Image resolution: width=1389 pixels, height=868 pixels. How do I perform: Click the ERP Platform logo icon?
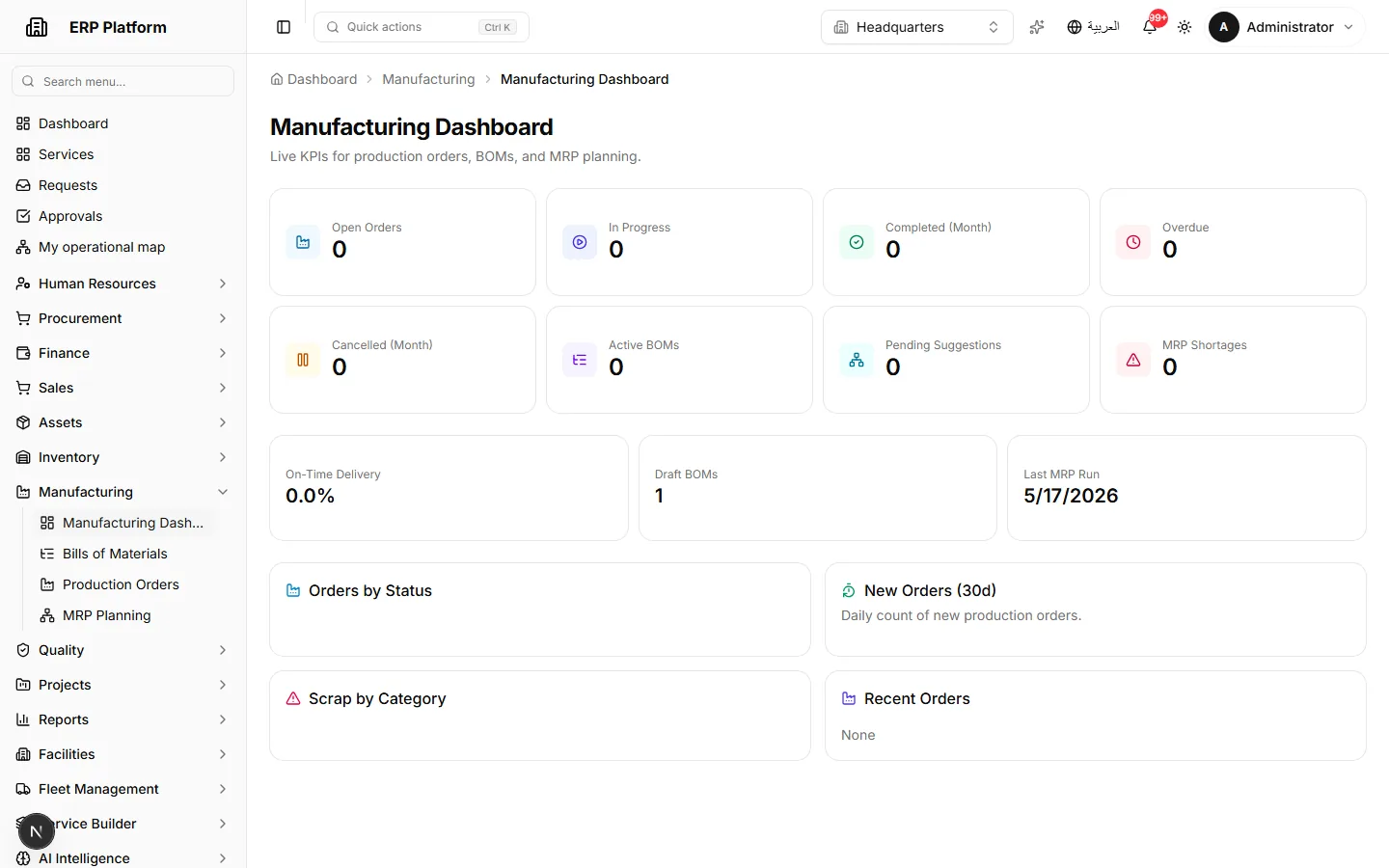(x=37, y=27)
